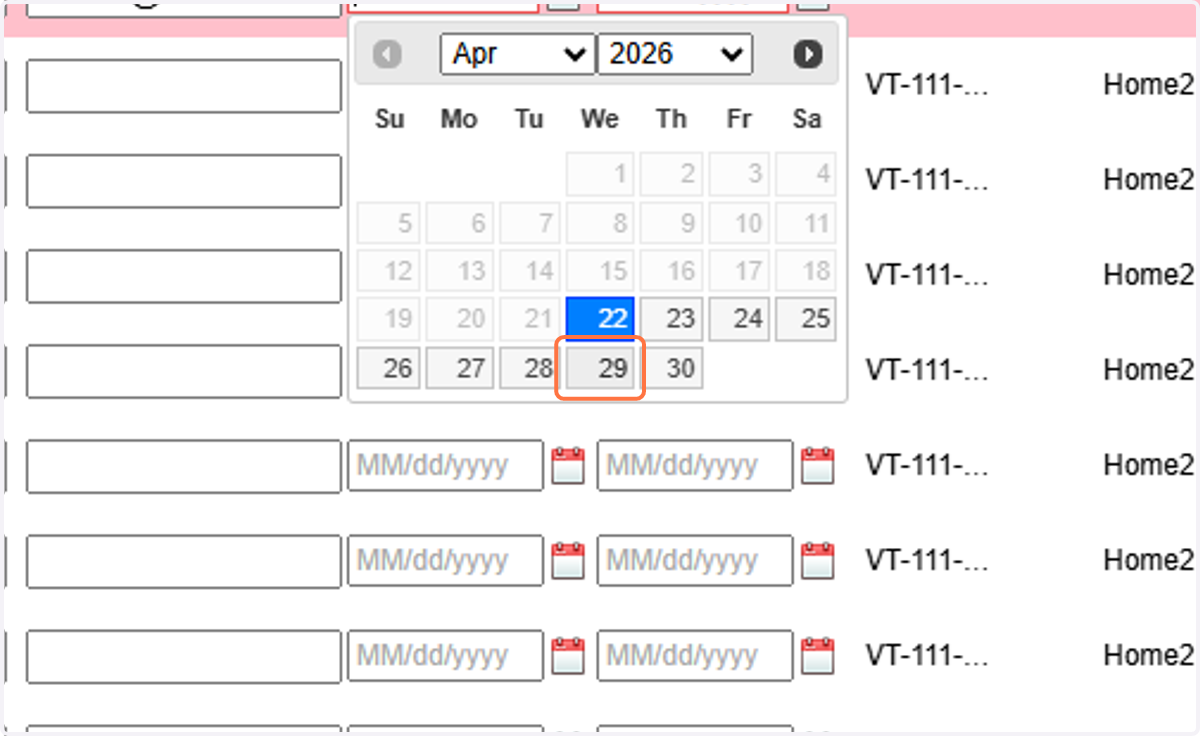Click empty text box beside the month dropdown row
The width and height of the screenshot is (1200, 736).
pos(184,86)
